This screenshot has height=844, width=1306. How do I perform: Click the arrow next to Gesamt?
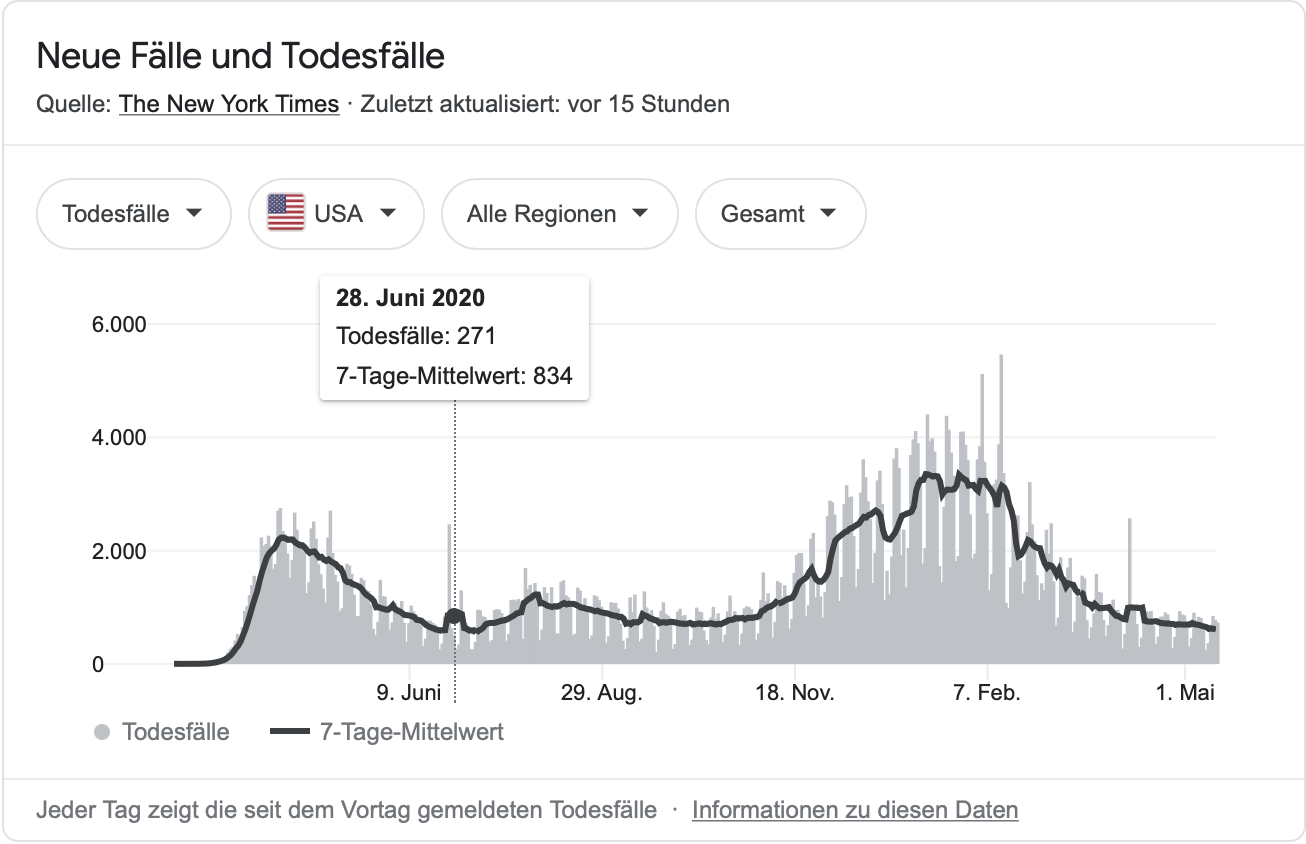tap(828, 214)
